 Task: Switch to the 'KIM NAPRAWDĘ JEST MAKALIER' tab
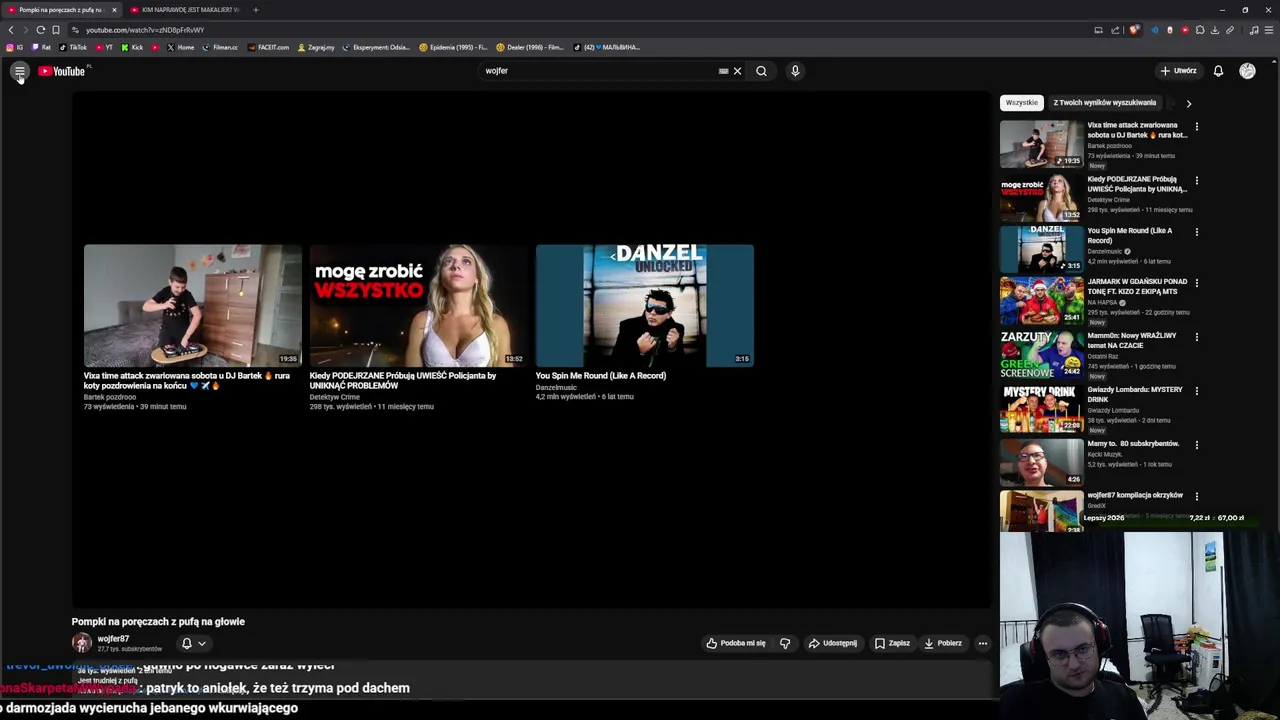tap(184, 10)
